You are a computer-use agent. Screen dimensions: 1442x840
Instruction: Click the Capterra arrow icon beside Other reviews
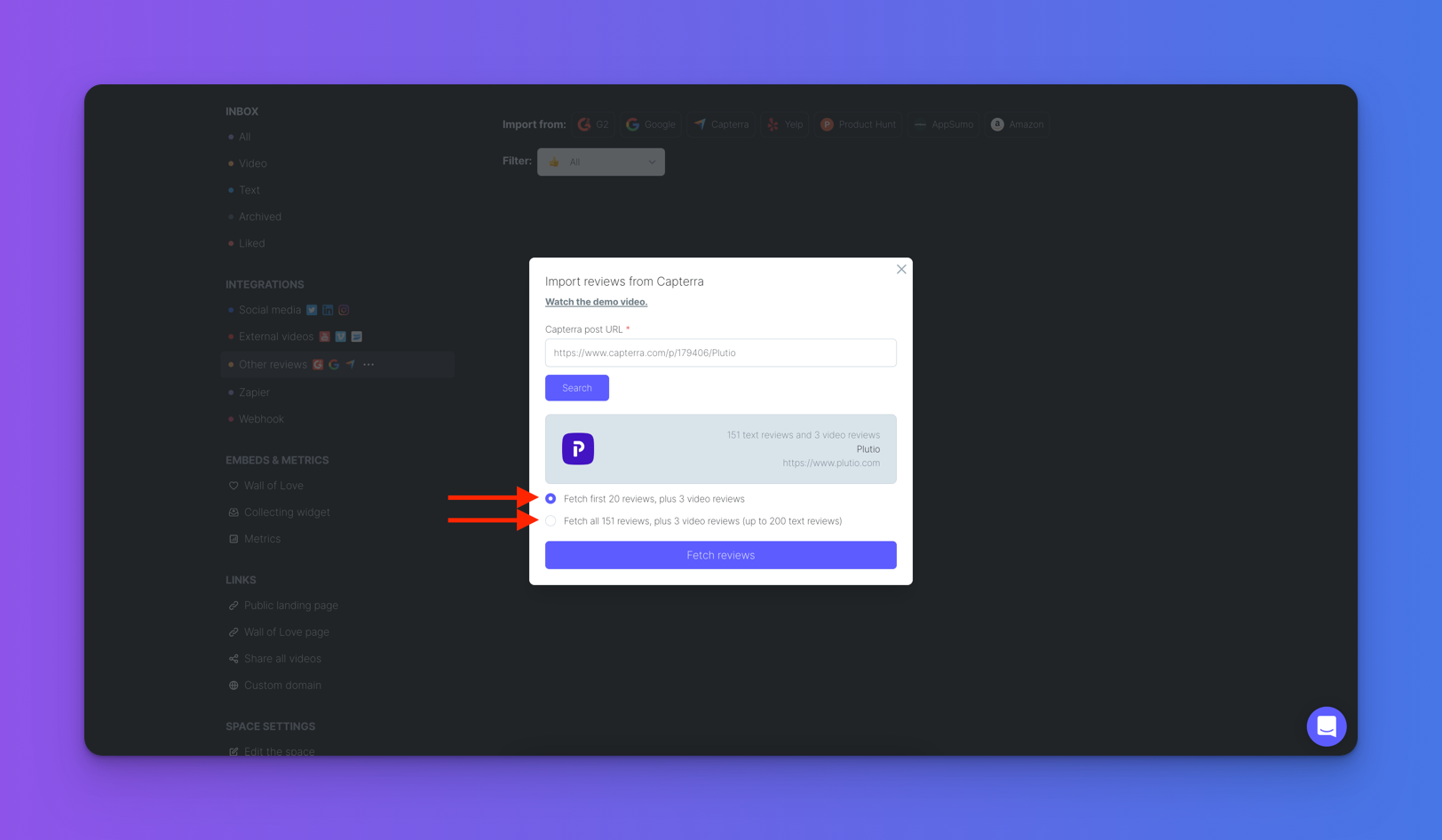350,364
